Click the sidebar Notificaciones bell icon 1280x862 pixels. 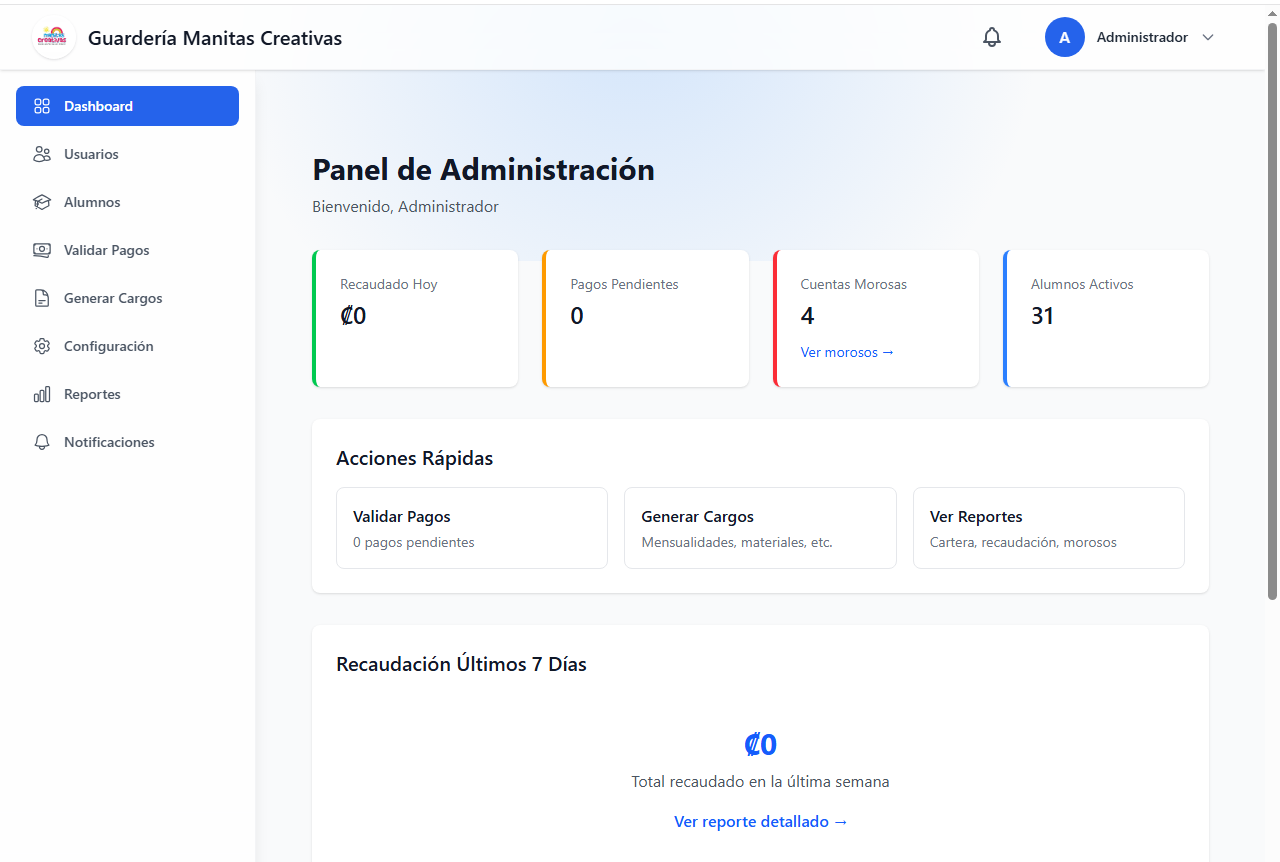42,442
